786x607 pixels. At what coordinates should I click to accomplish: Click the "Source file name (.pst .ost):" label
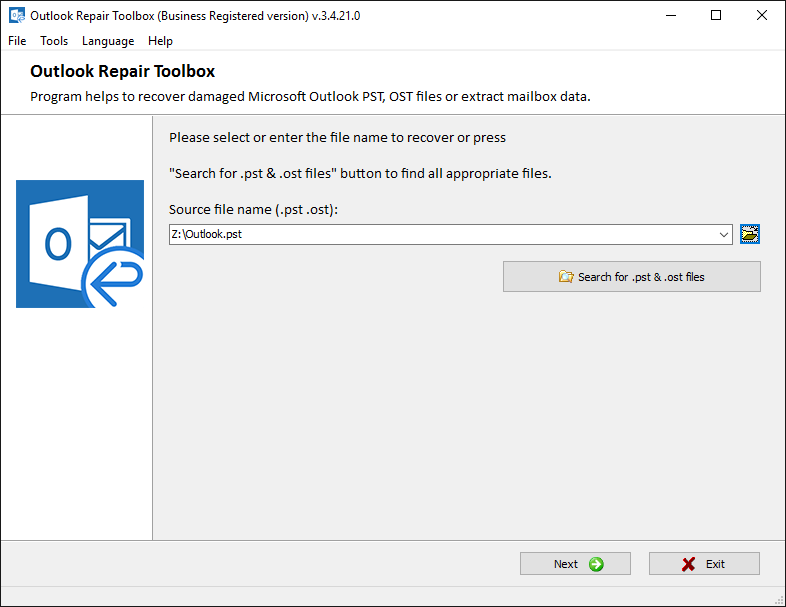[253, 210]
